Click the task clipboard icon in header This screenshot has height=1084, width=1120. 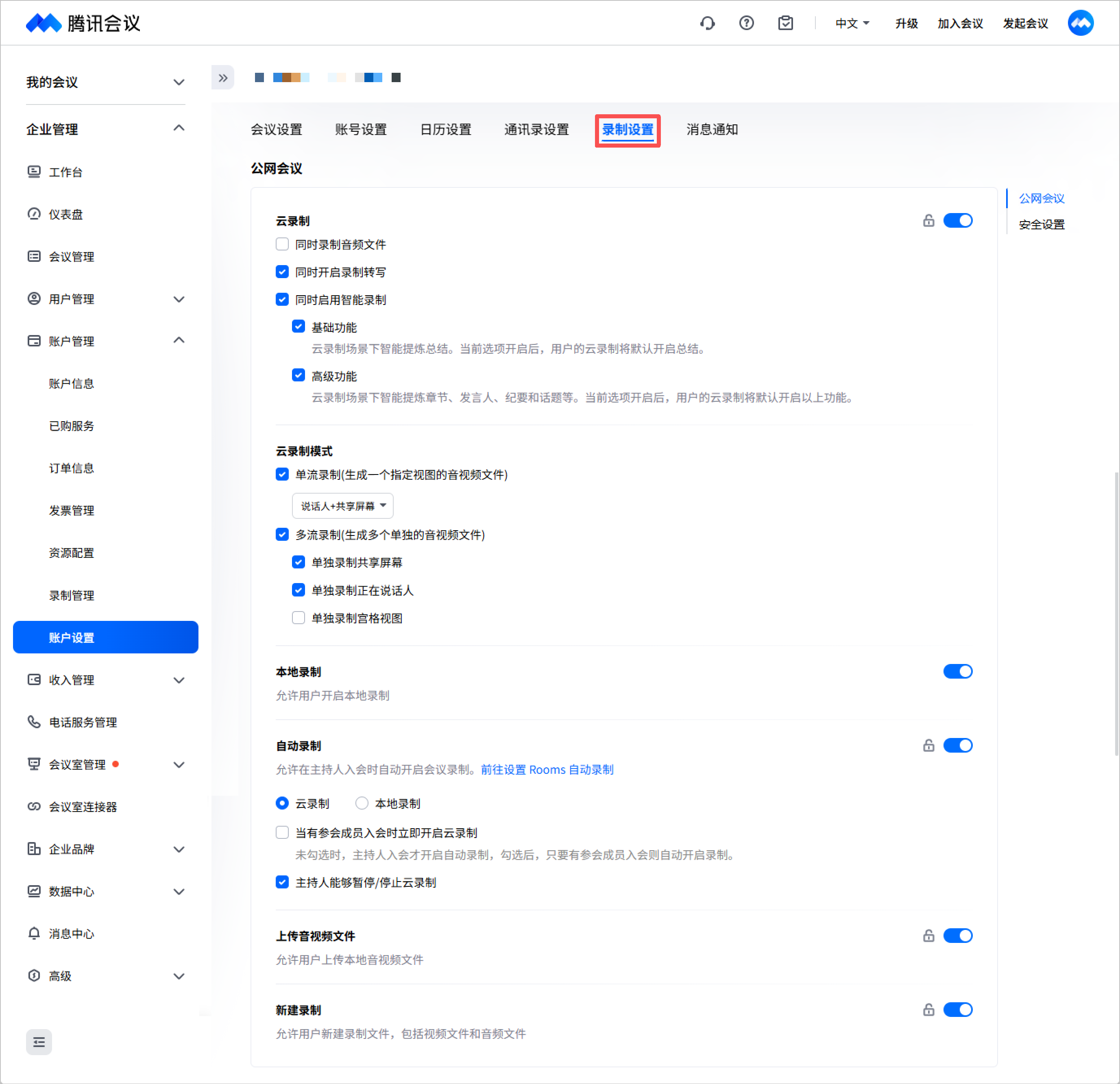786,24
